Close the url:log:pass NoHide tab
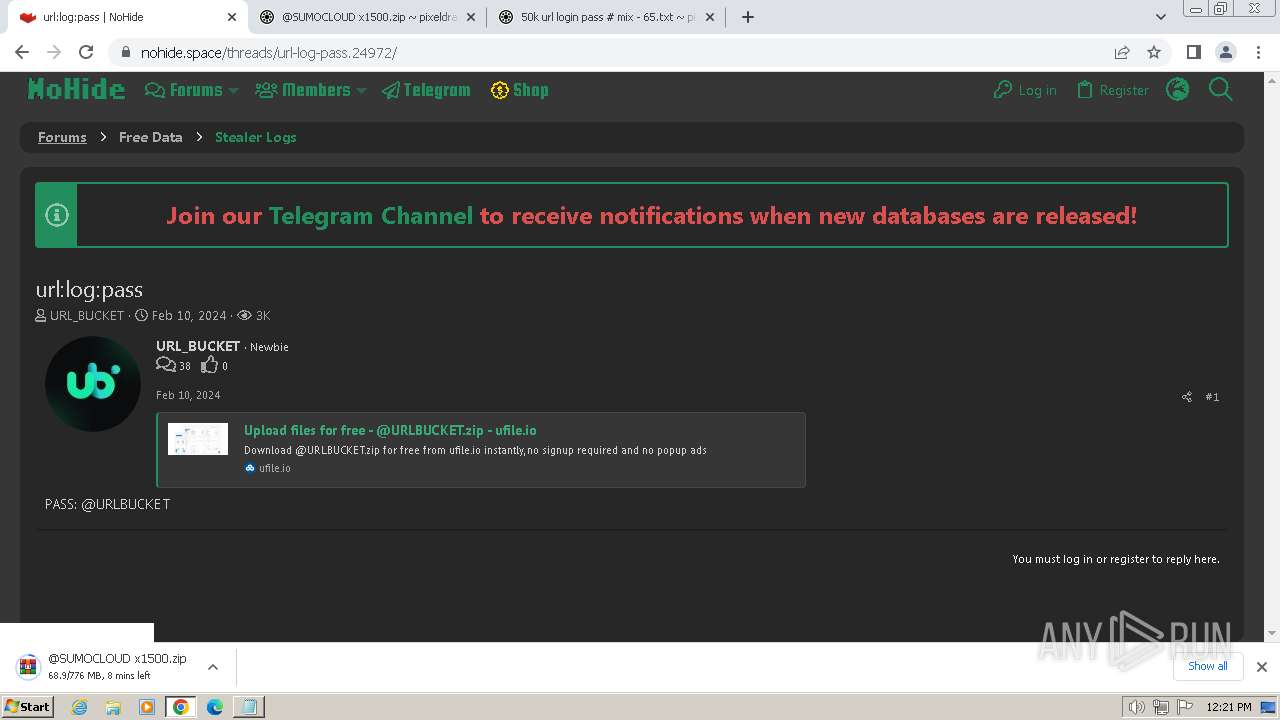Screen dimensions: 1280x720 [231, 17]
